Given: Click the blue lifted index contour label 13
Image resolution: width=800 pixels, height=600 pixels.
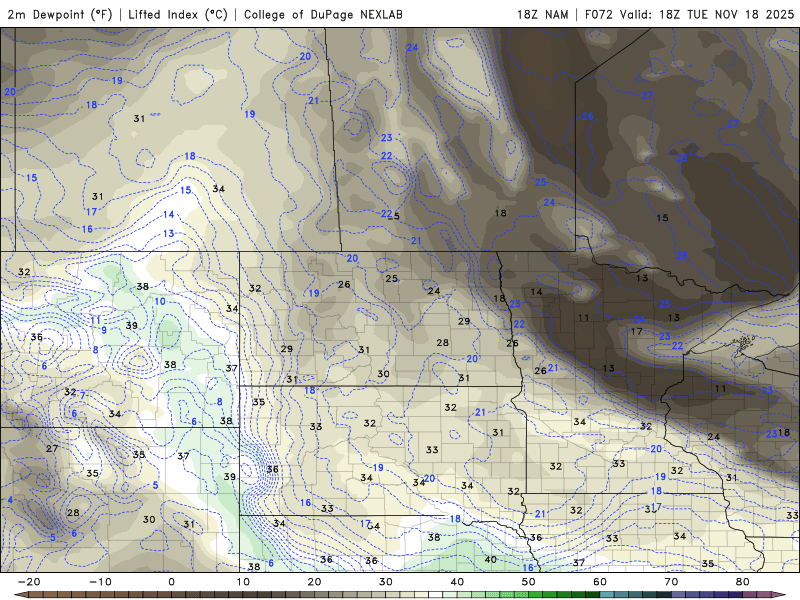Looking at the screenshot, I should tap(169, 234).
